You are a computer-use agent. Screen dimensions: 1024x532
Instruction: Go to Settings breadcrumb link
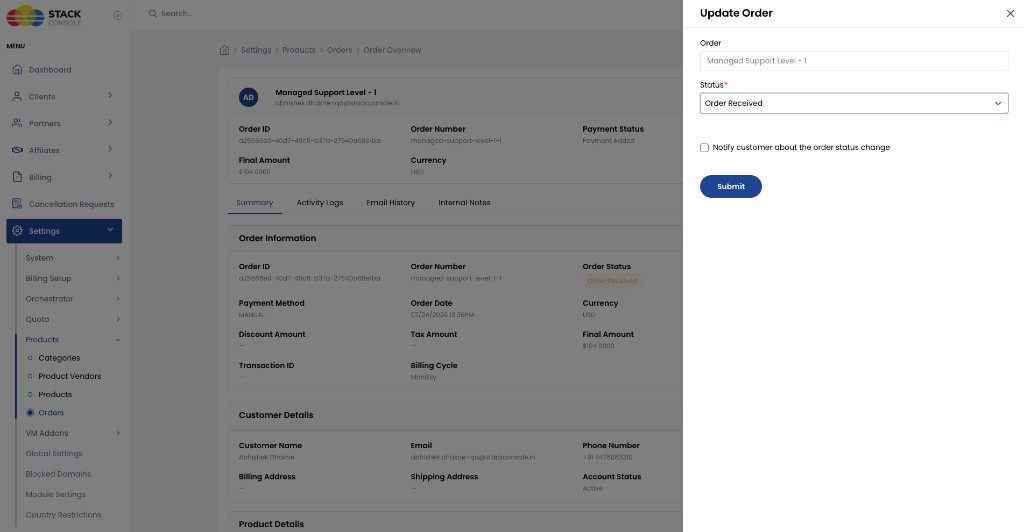[256, 50]
